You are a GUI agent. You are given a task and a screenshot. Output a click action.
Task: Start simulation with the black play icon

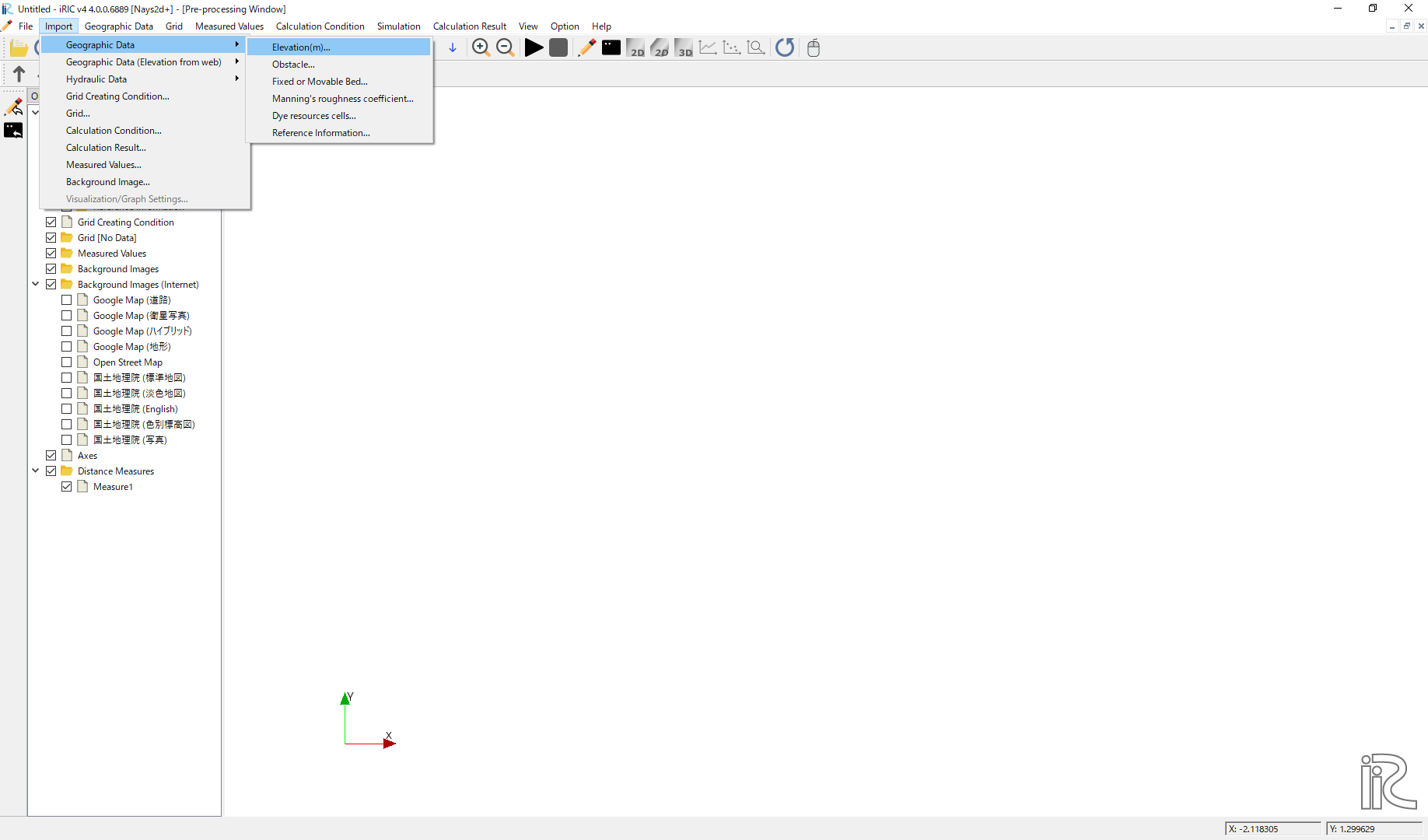(534, 47)
